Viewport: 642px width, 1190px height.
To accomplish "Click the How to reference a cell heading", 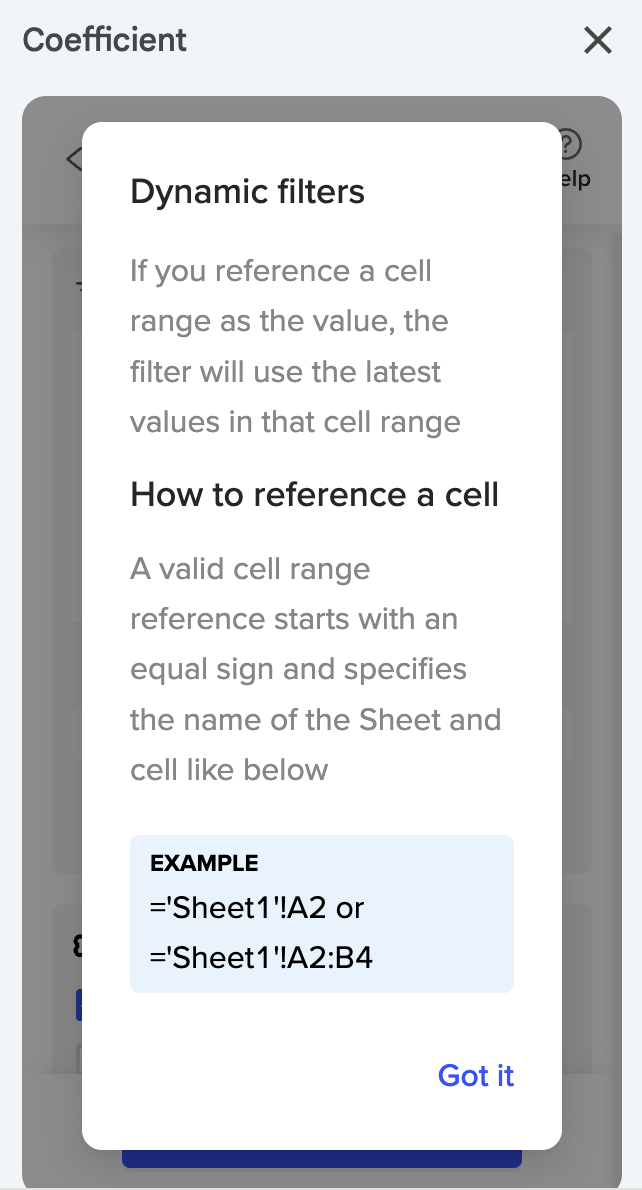I will click(314, 494).
